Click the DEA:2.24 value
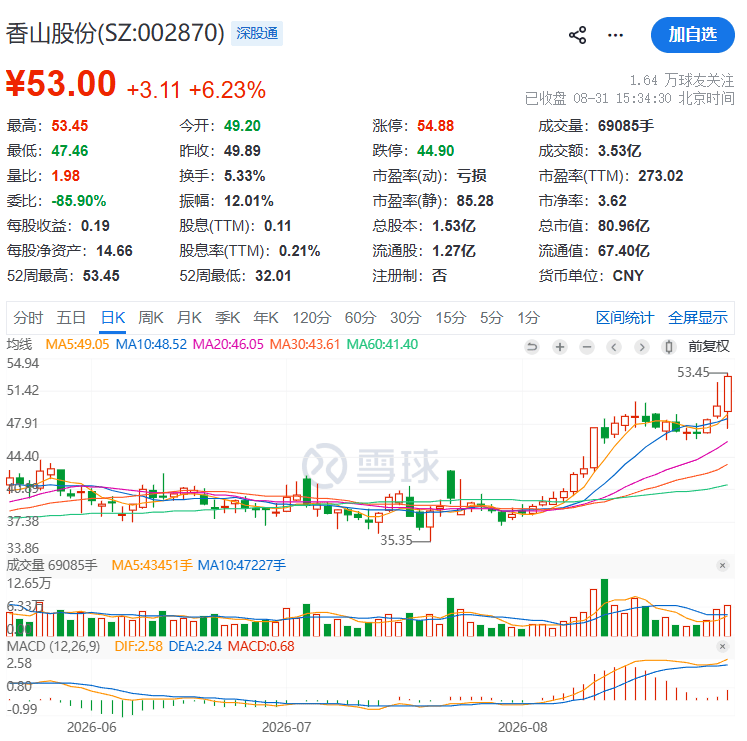 coord(195,647)
